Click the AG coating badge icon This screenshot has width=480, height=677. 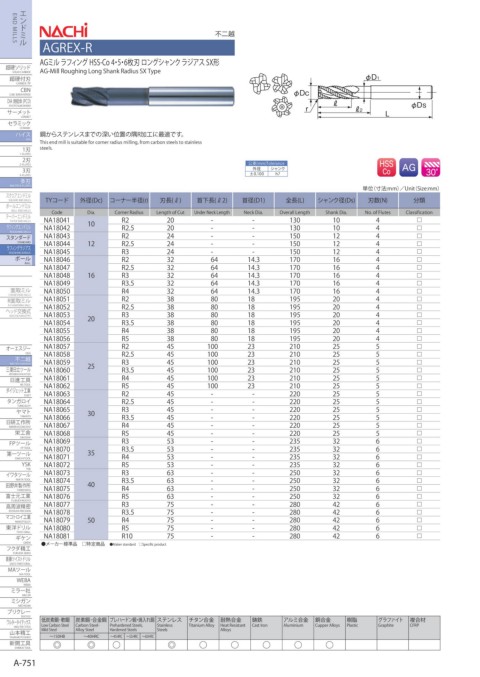coord(408,167)
